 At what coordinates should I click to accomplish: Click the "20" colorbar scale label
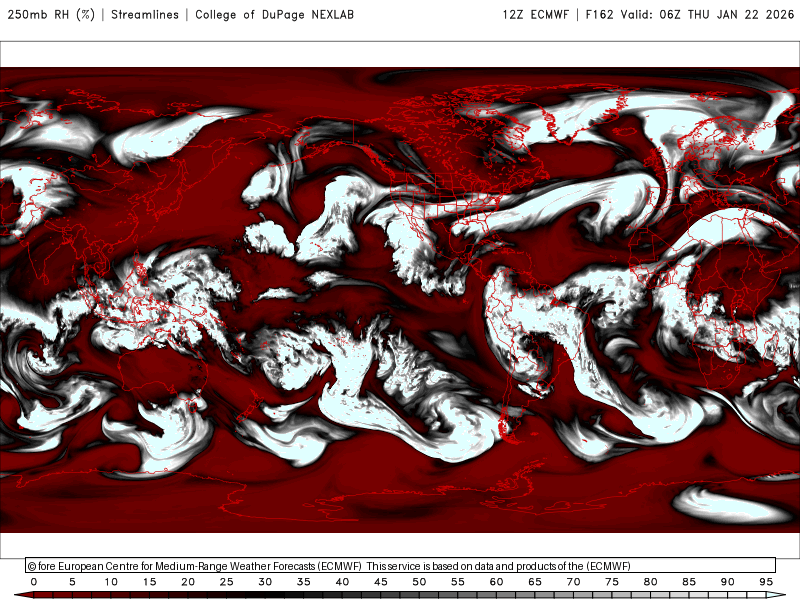(188, 582)
